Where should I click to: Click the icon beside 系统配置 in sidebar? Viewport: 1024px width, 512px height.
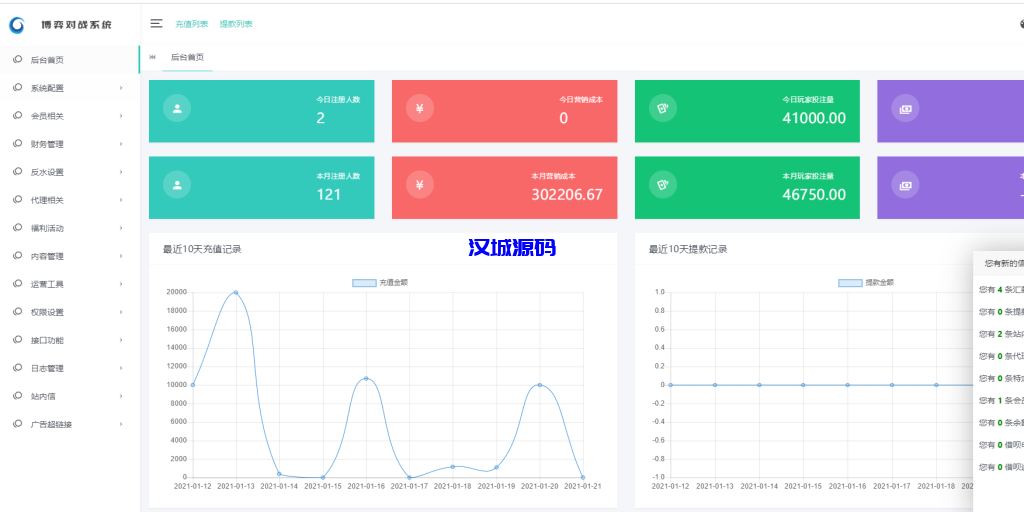[18, 88]
